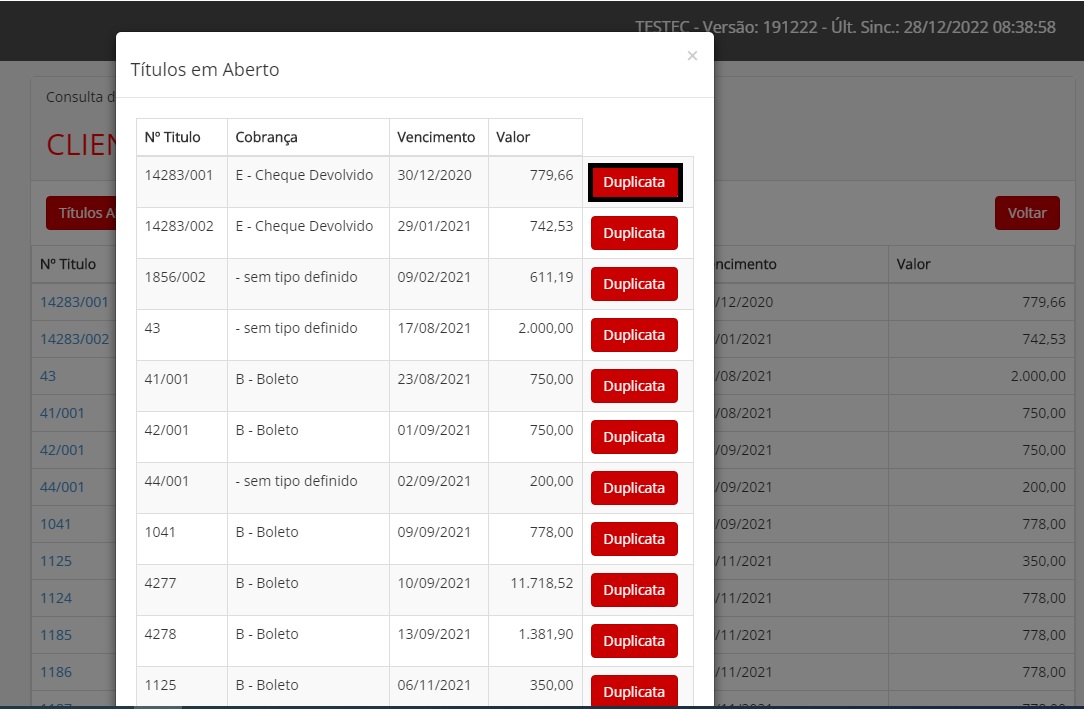1084x709 pixels.
Task: Click the Cobrança column header
Action: [267, 137]
